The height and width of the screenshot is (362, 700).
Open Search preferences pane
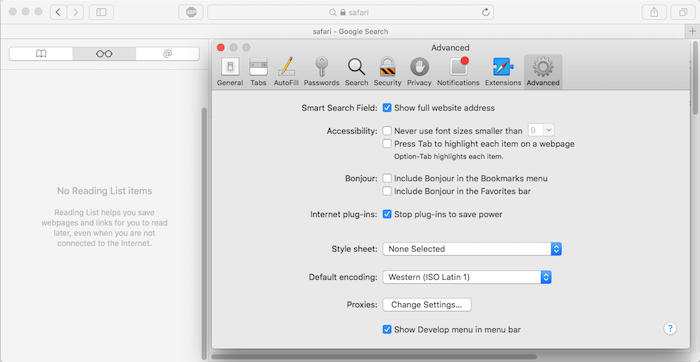pyautogui.click(x=356, y=72)
